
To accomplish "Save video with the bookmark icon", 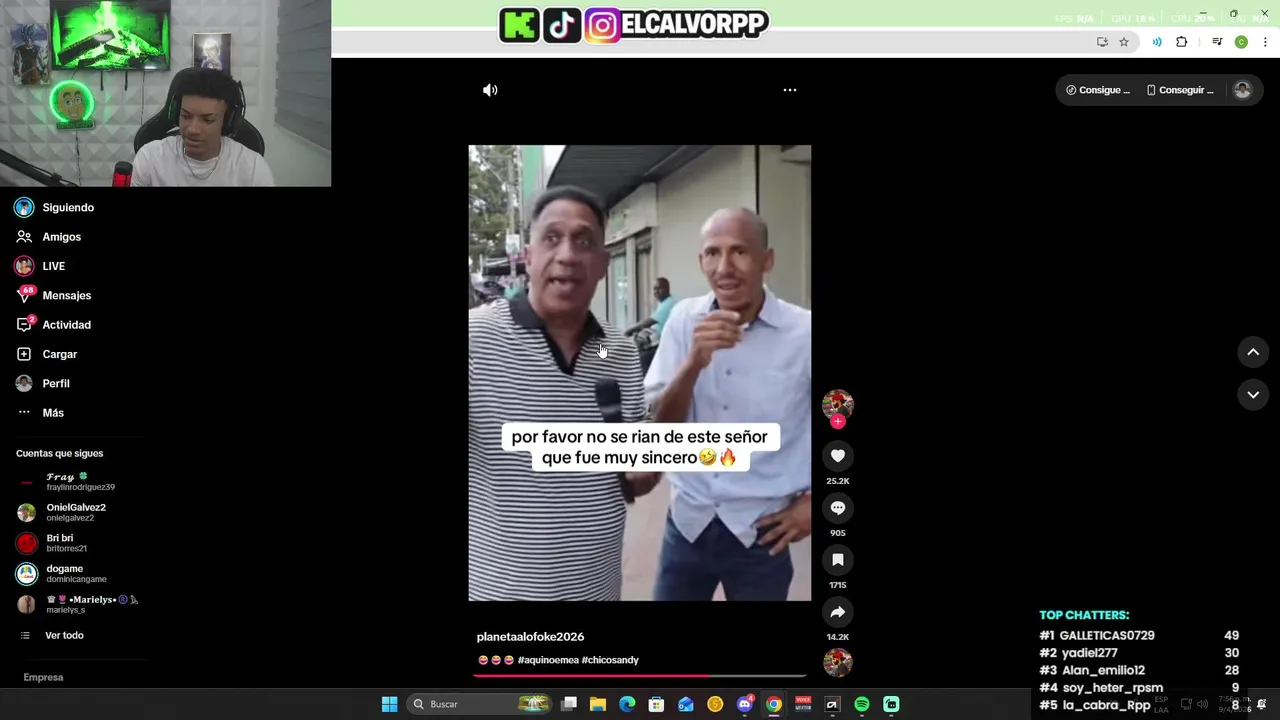I will (x=838, y=560).
